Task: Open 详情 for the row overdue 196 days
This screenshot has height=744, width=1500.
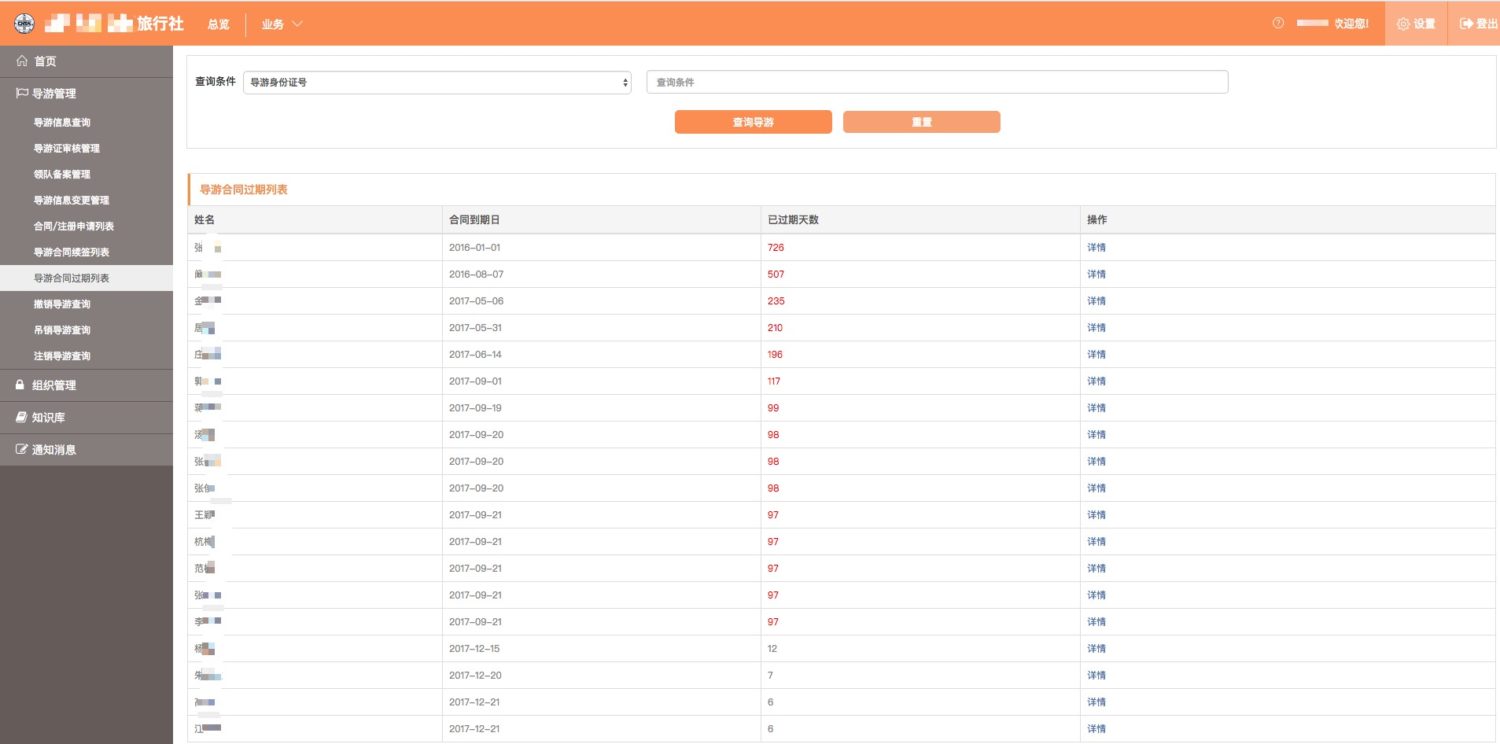Action: click(1096, 354)
